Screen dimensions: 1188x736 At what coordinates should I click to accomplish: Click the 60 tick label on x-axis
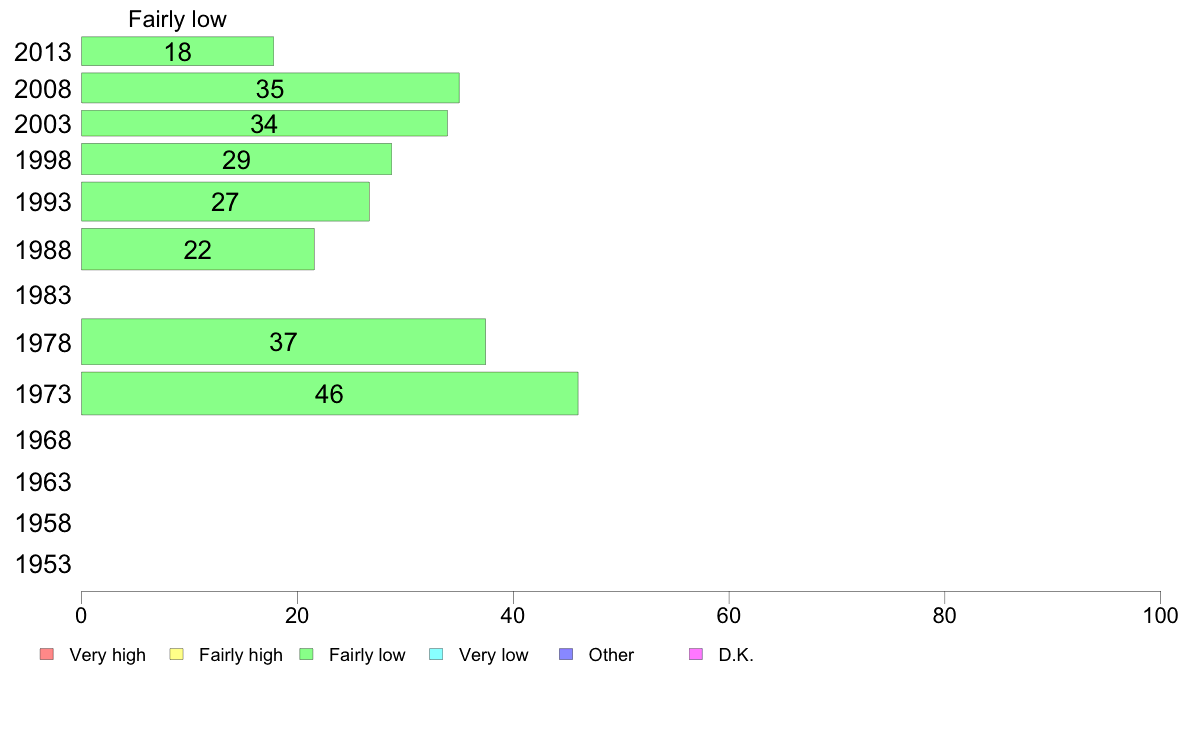click(x=728, y=615)
